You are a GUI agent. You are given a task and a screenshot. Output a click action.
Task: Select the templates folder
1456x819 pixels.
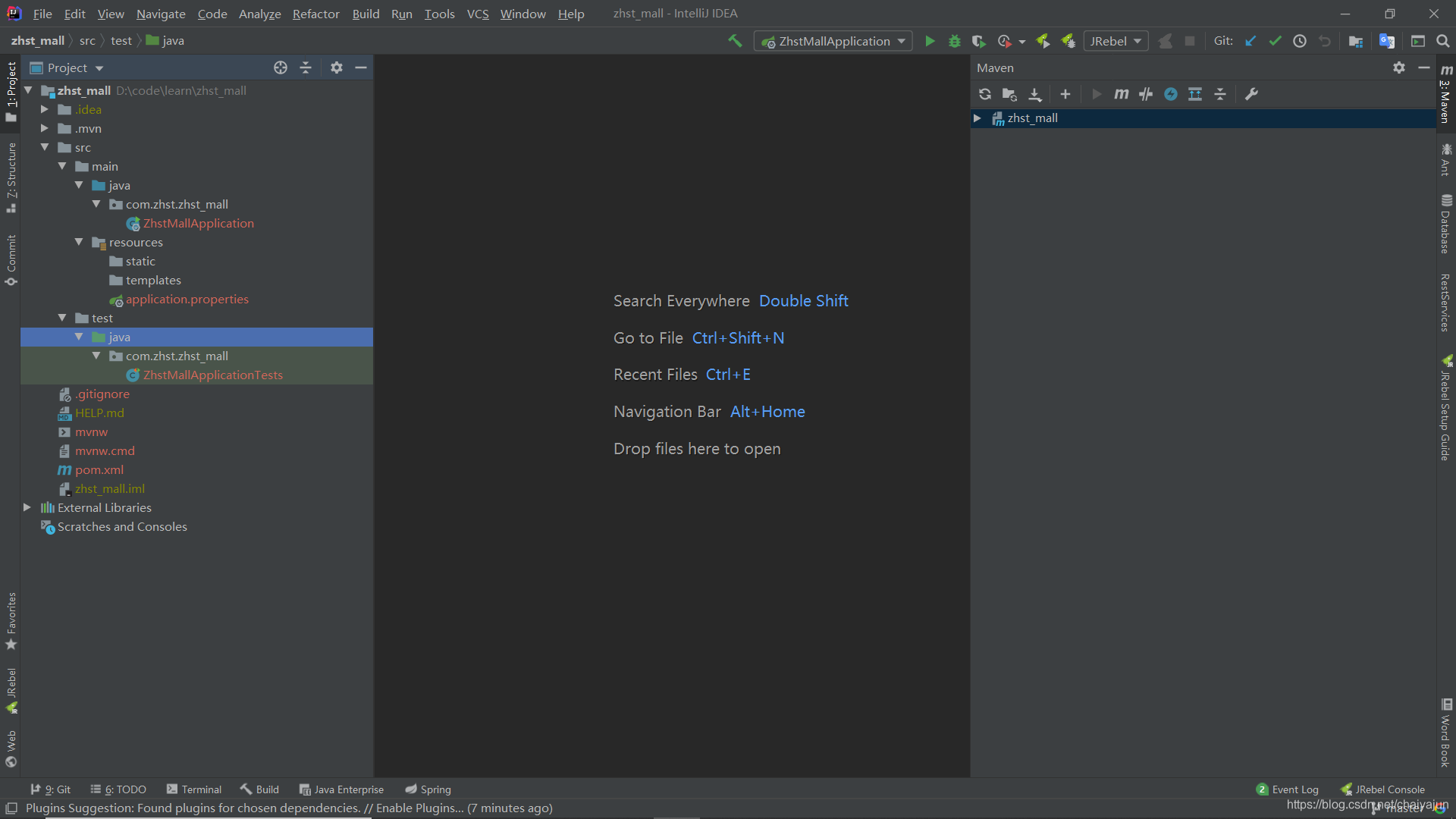pos(152,280)
